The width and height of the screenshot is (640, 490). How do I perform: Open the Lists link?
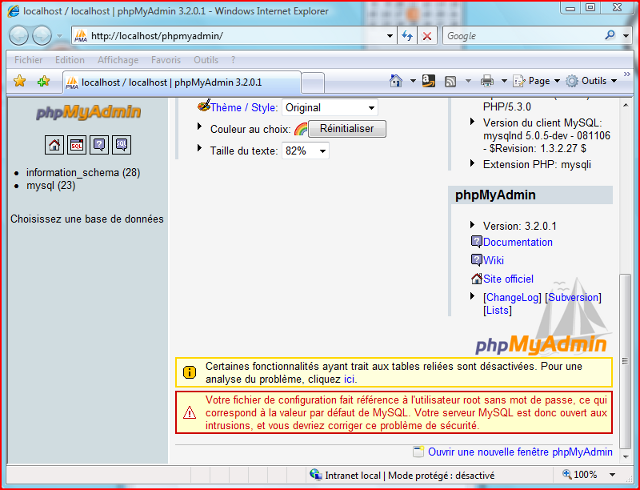tap(498, 310)
